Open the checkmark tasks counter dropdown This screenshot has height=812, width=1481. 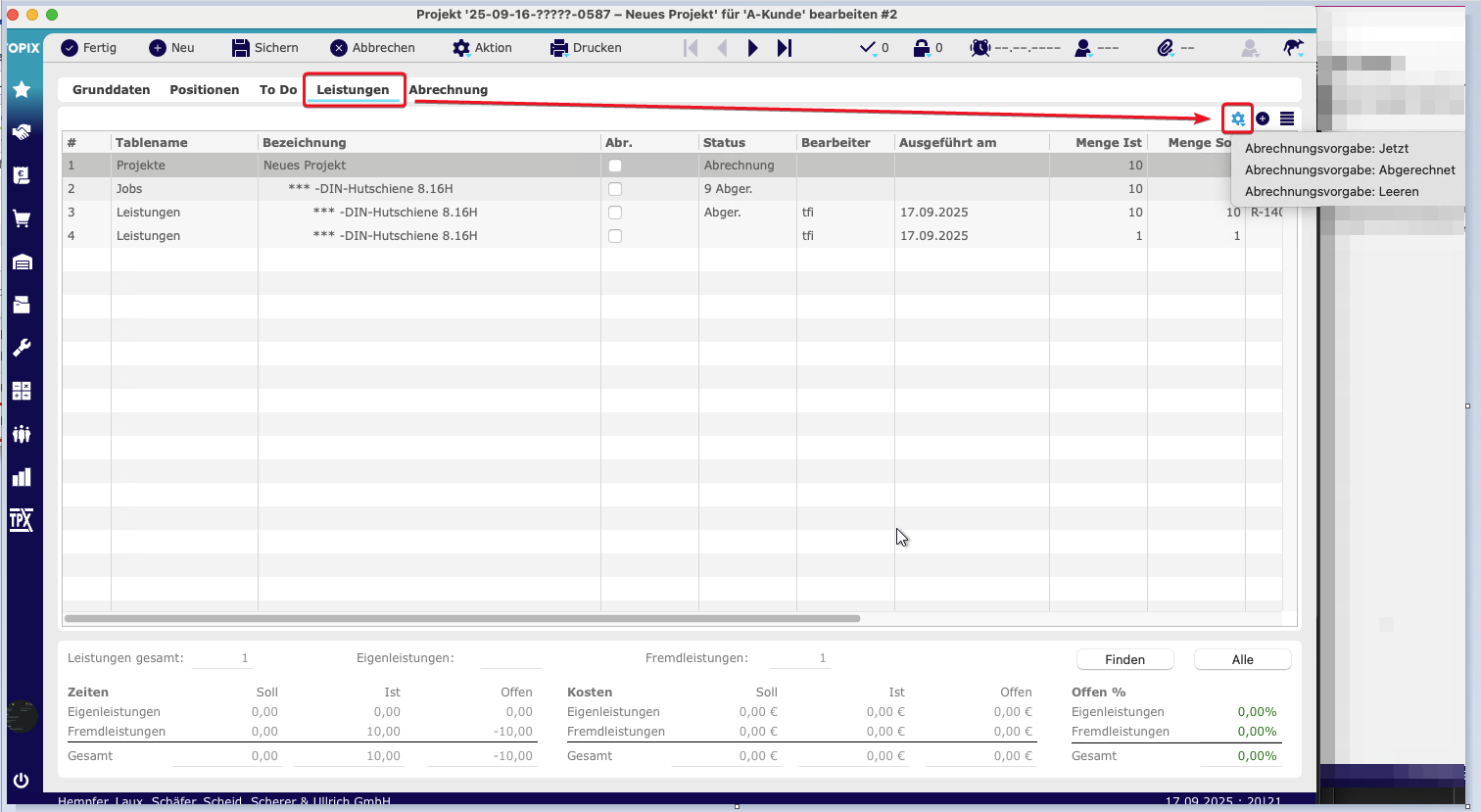click(874, 48)
